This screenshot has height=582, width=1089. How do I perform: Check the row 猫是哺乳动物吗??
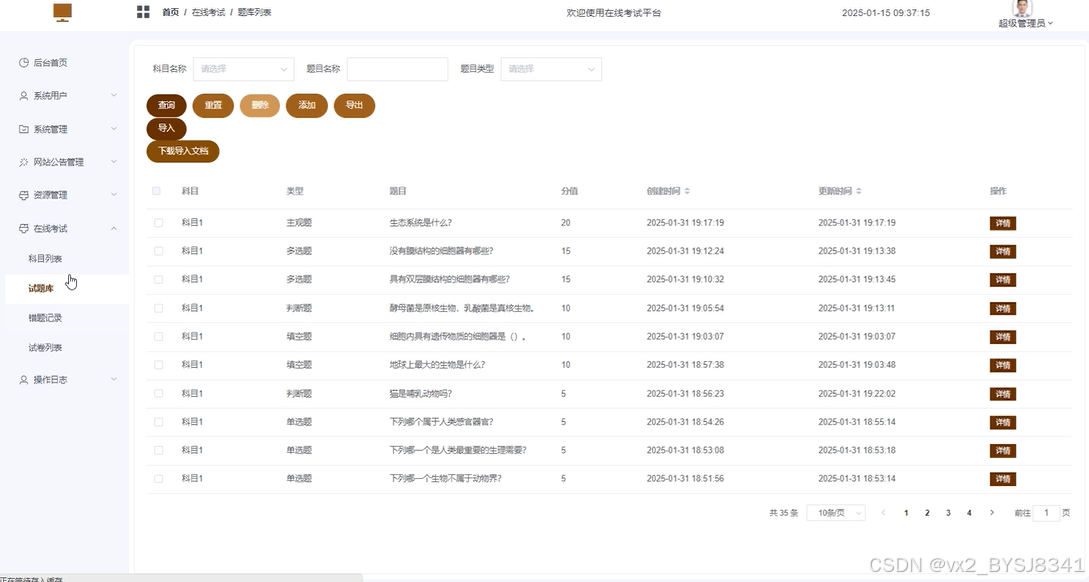pyautogui.click(x=158, y=394)
